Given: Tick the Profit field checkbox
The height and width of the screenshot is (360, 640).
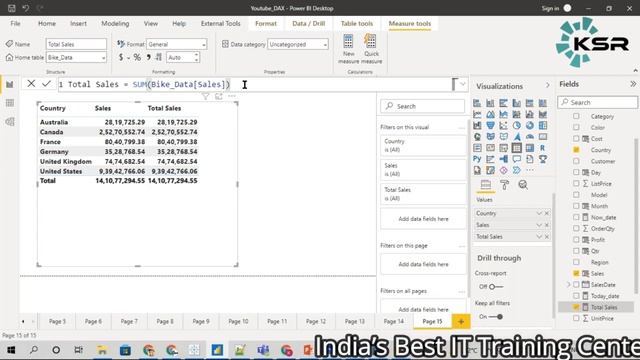Looking at the screenshot, I should pos(576,240).
